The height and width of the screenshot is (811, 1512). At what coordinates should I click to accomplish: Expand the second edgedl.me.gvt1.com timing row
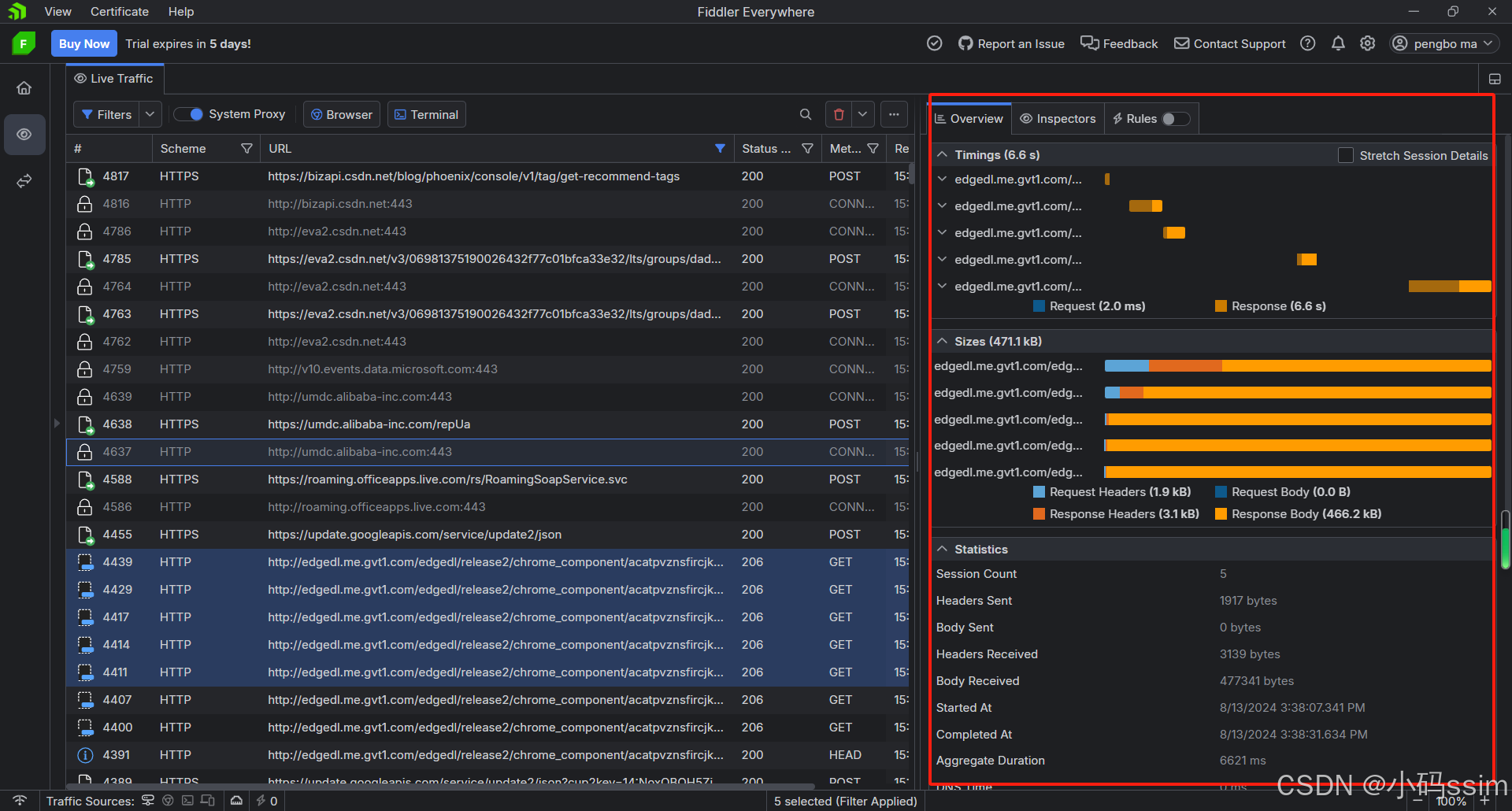[x=942, y=206]
